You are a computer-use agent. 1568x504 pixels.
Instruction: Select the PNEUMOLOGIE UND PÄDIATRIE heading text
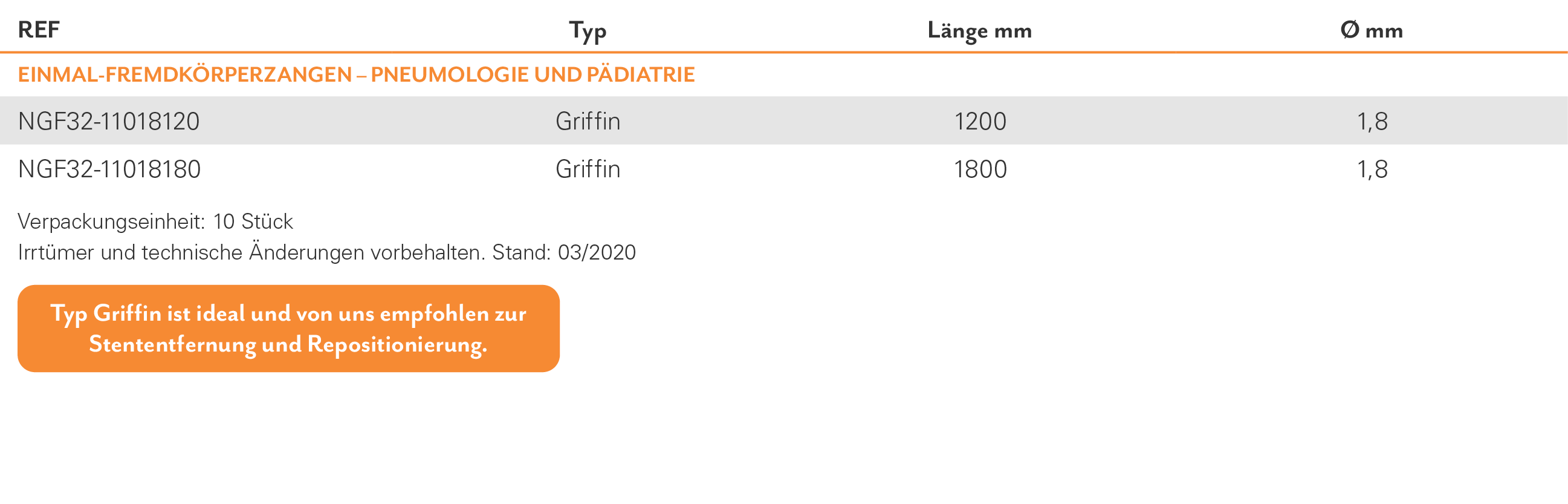533,74
